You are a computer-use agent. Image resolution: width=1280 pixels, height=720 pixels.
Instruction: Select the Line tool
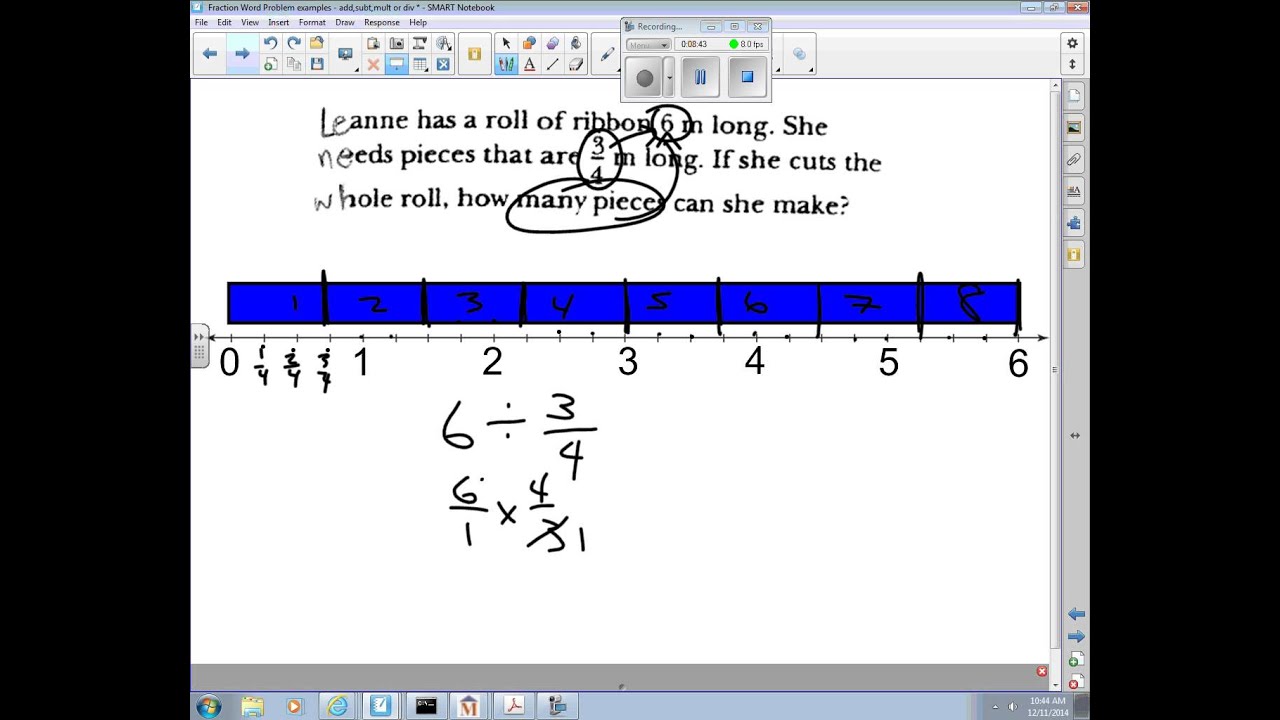(552, 64)
